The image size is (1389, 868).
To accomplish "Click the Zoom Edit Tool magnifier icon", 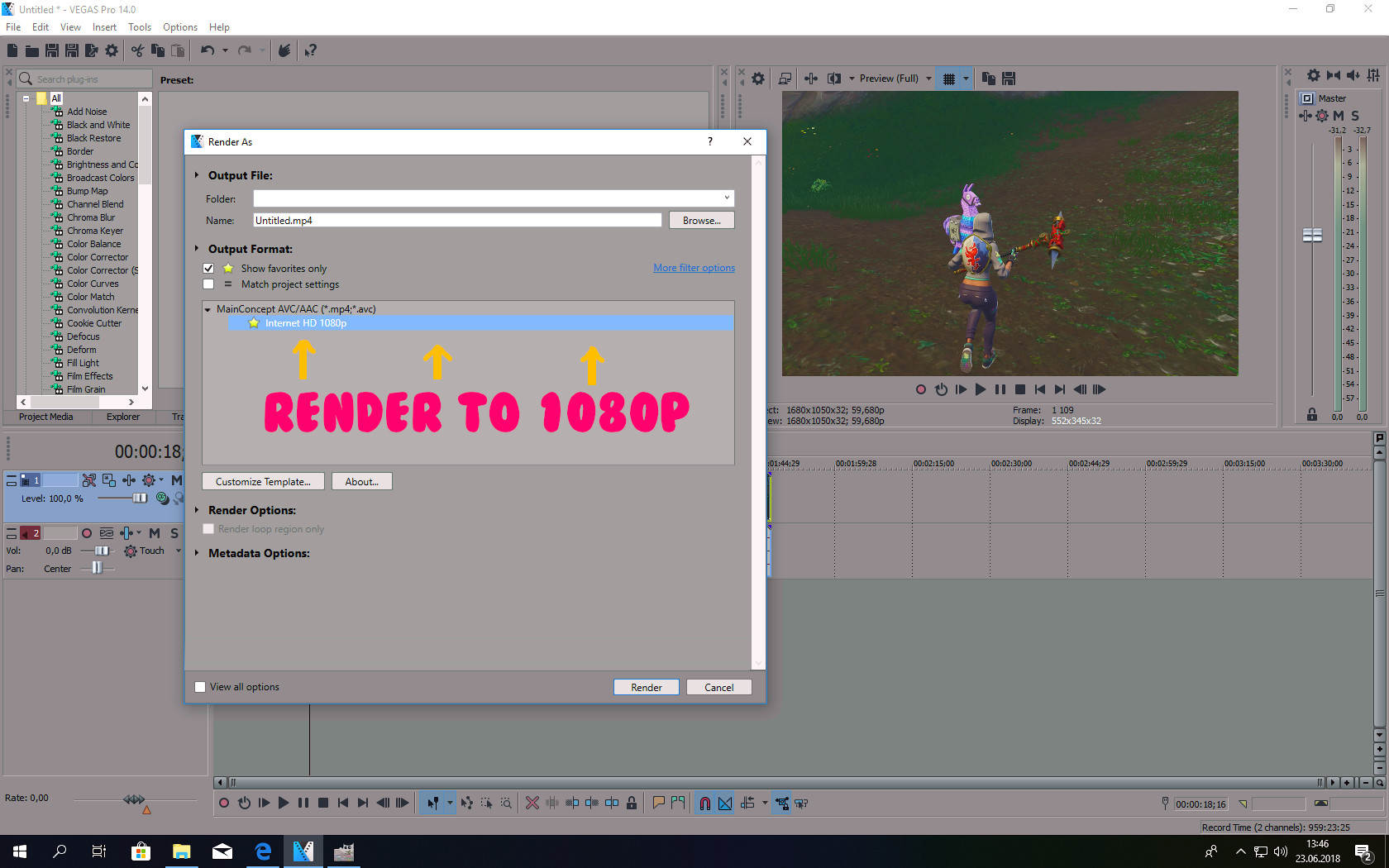I will point(506,803).
